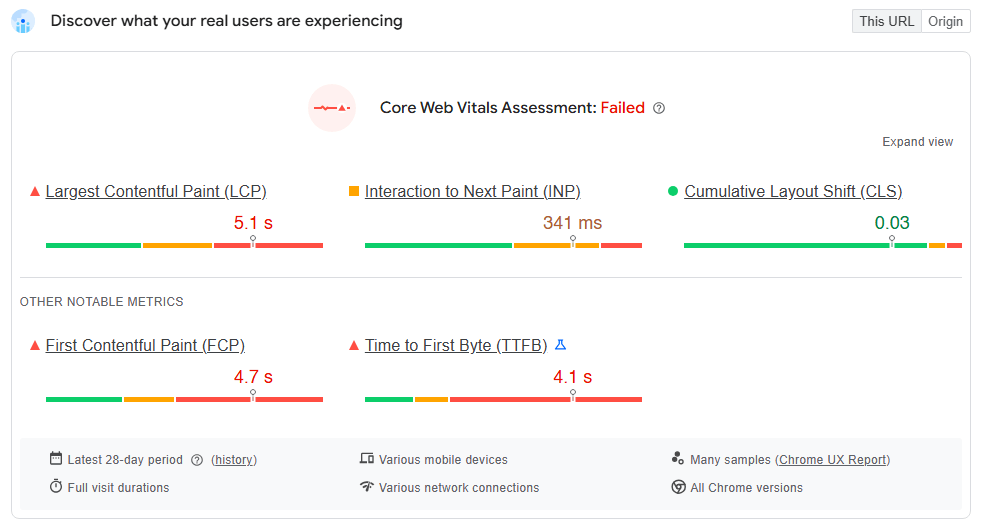Click the Chrome versions icon
The height and width of the screenshot is (529, 982).
click(x=678, y=487)
